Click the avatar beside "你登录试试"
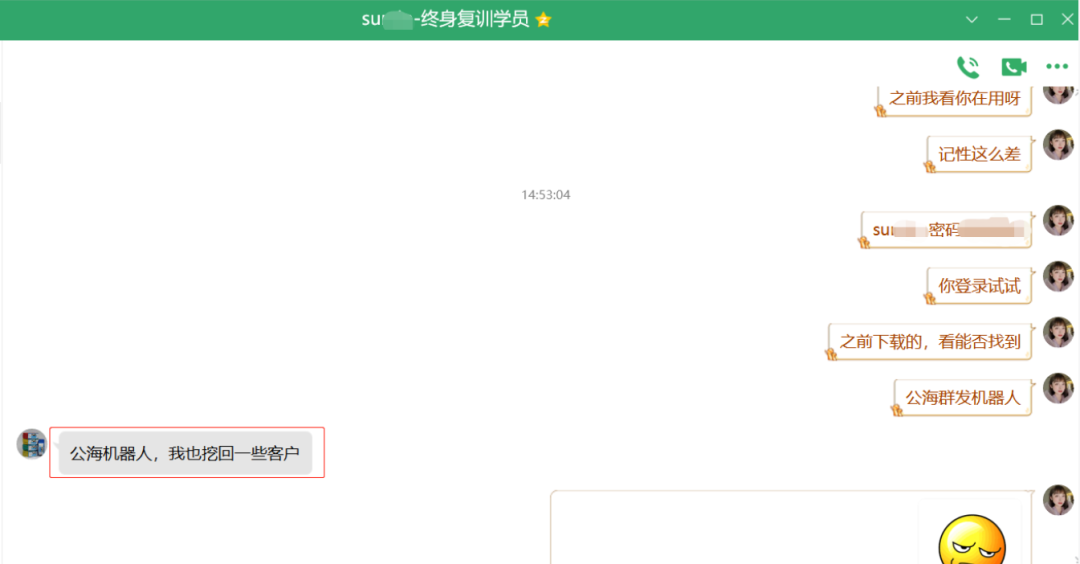The height and width of the screenshot is (564, 1080). click(x=1058, y=276)
